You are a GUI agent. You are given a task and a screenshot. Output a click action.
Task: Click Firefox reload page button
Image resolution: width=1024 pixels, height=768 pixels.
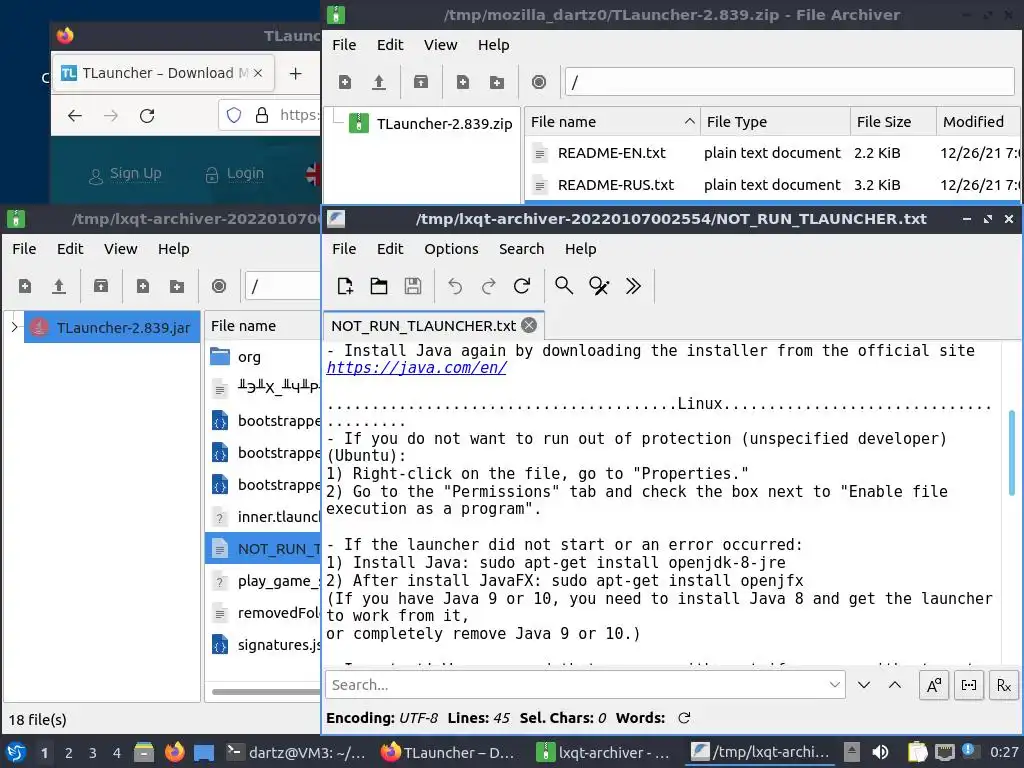(147, 116)
